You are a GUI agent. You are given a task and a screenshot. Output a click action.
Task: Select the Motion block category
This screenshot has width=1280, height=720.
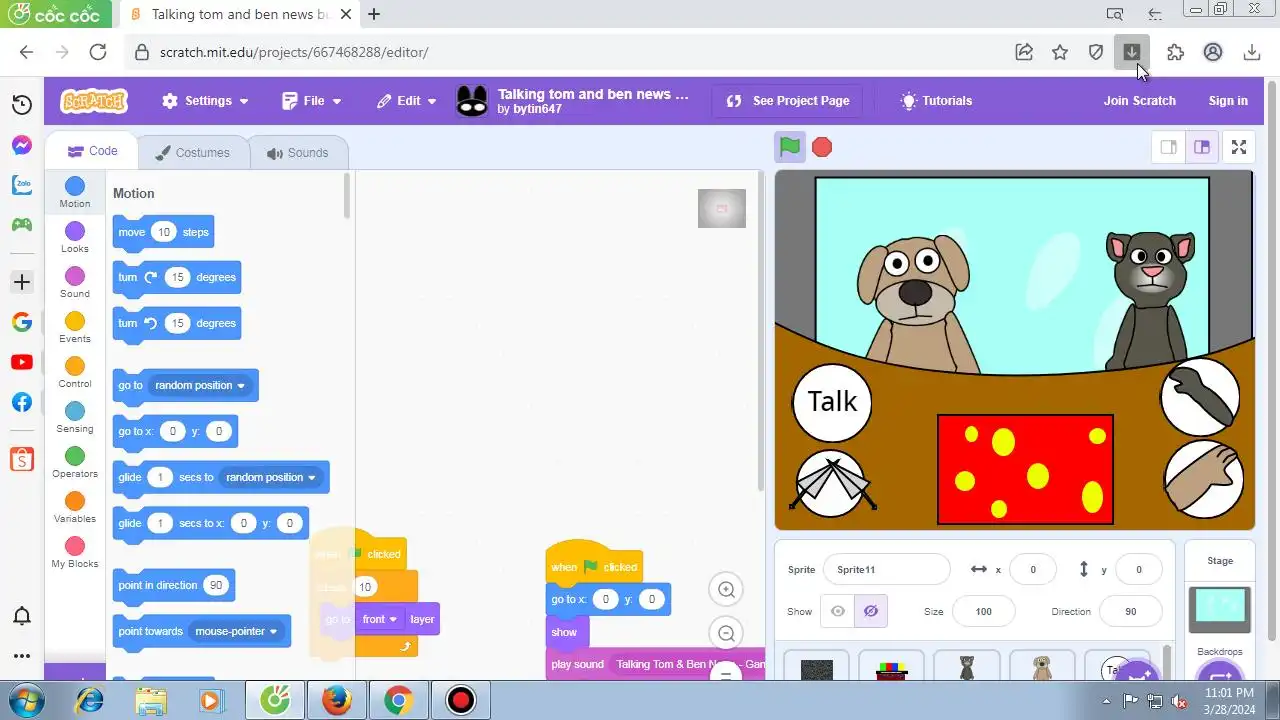[x=75, y=192]
